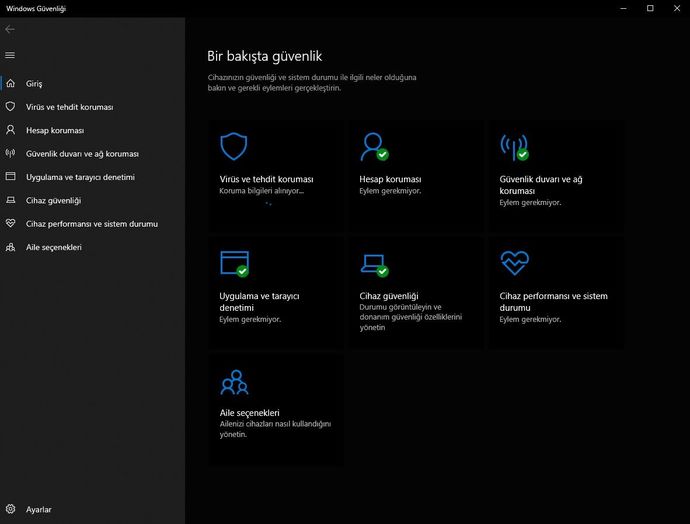690x524 pixels.
Task: Click the Hesap koruması person icon in sidebar
Action: [11, 130]
